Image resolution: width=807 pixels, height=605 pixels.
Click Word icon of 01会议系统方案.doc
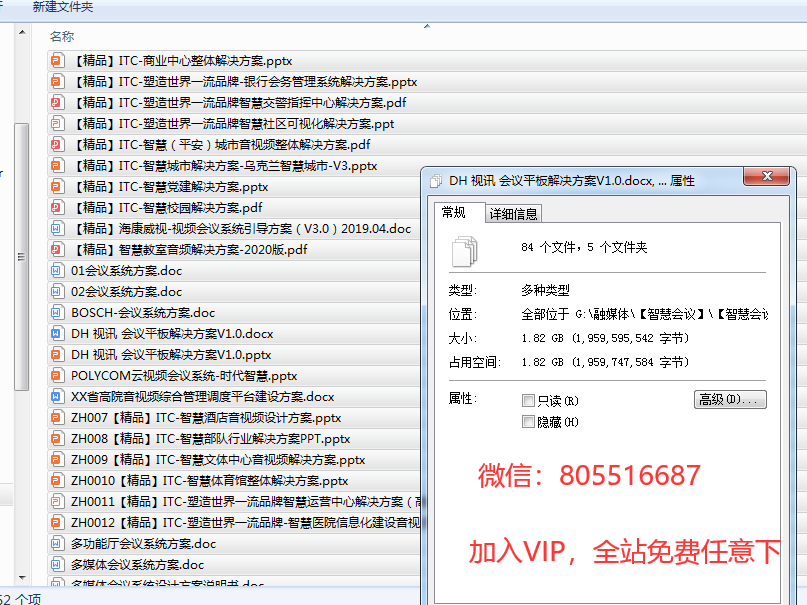click(x=57, y=271)
